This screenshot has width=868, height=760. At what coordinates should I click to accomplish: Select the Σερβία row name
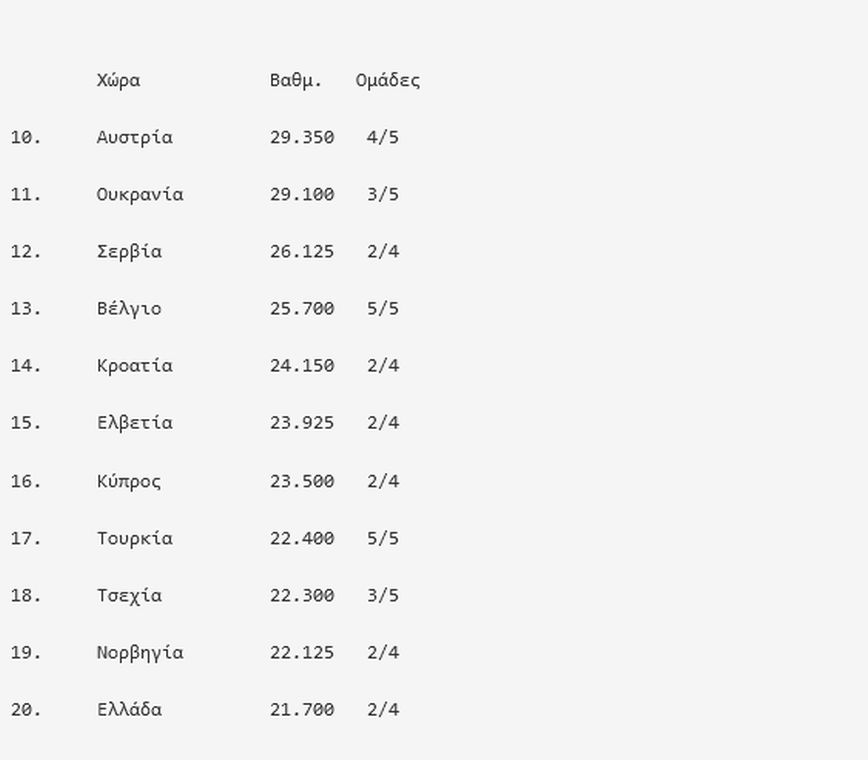(x=129, y=252)
